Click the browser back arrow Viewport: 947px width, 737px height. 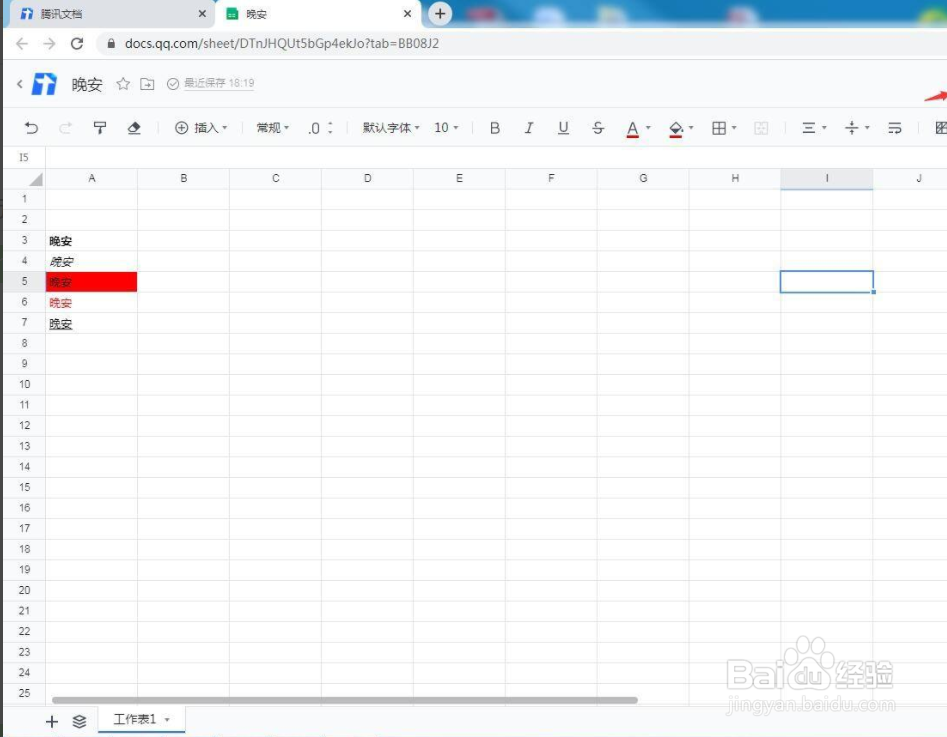22,43
